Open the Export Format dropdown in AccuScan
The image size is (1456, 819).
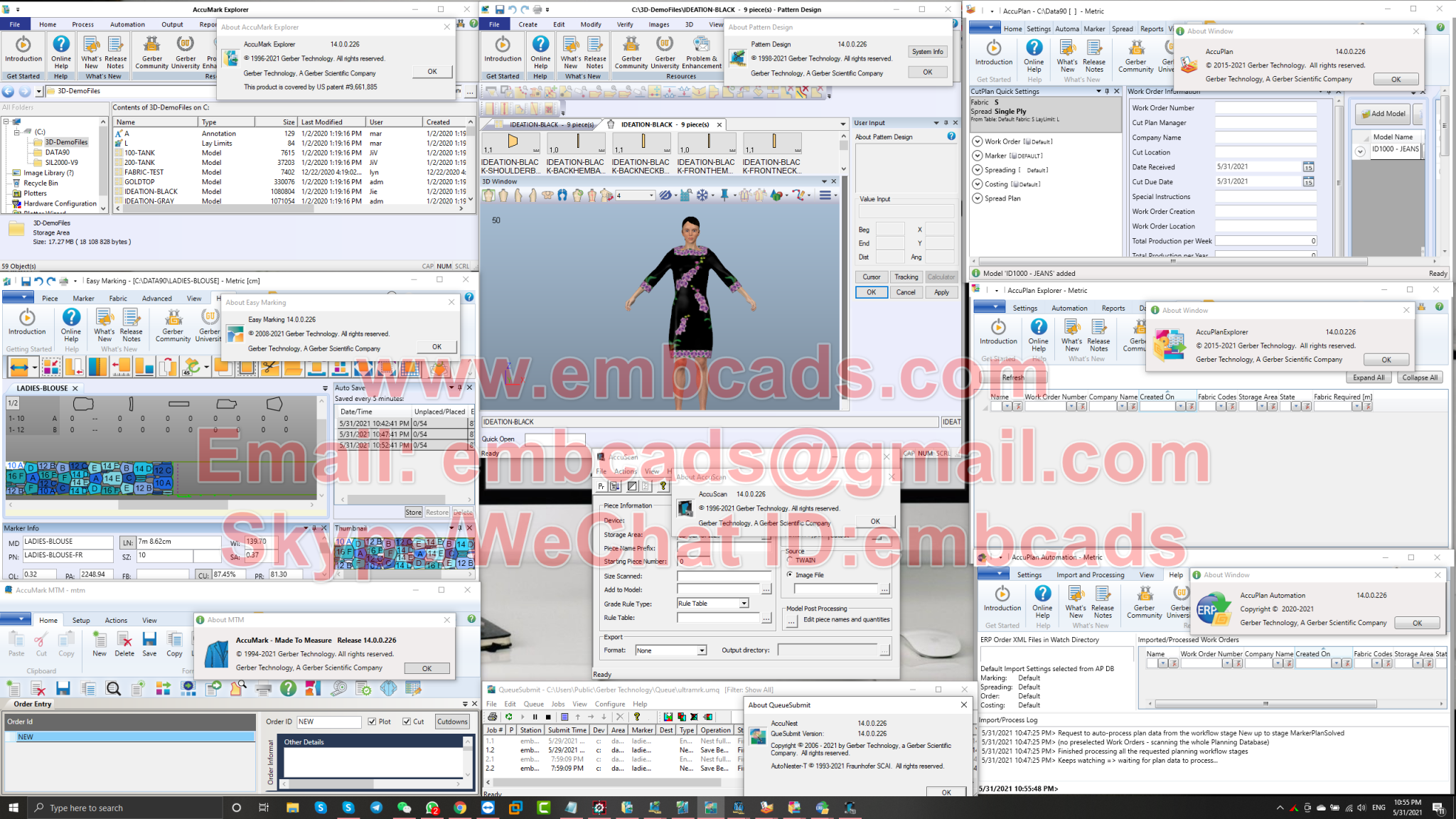point(701,651)
